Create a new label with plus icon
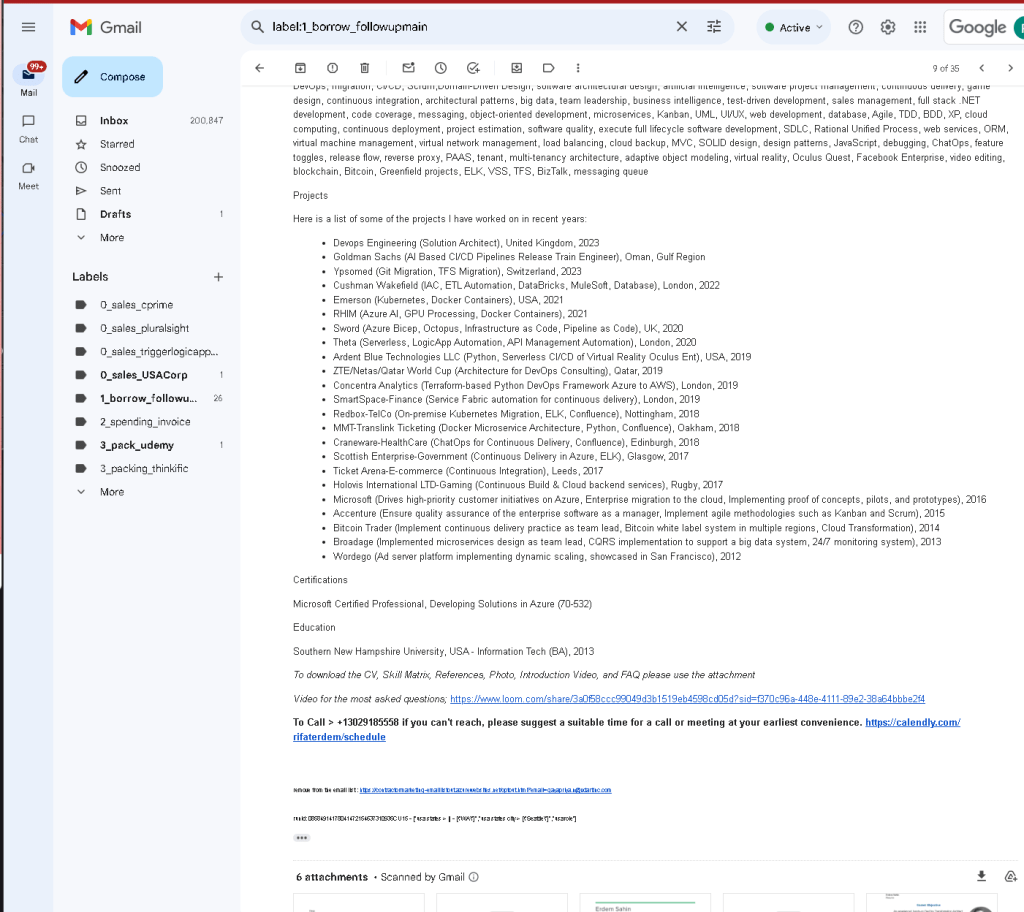This screenshot has height=912, width=1024. pyautogui.click(x=218, y=277)
